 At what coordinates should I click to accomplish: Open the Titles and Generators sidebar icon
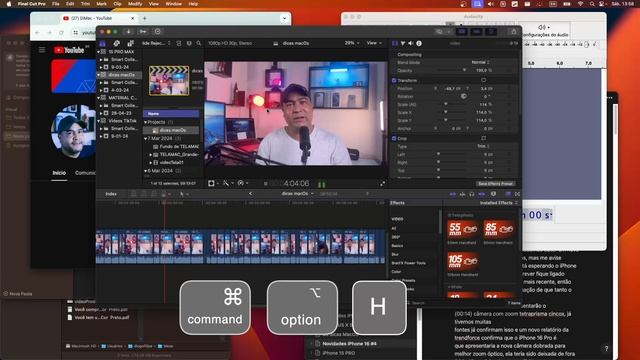(x=131, y=43)
